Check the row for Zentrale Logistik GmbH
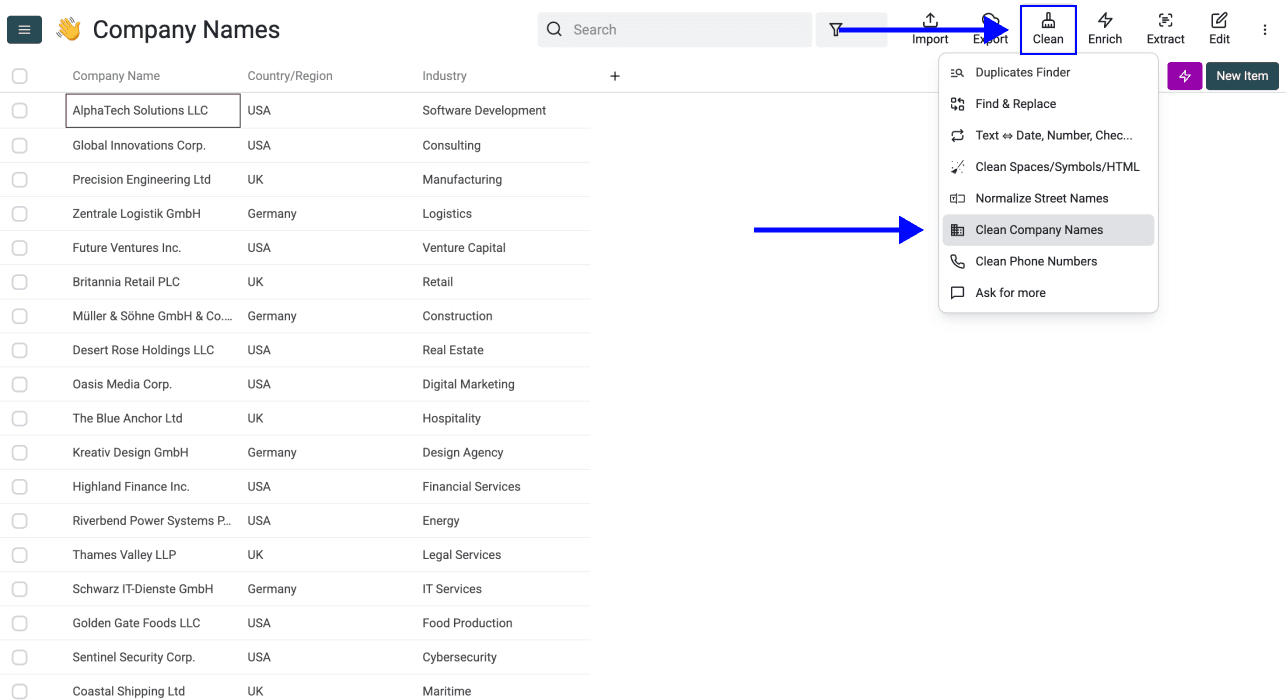 (19, 213)
